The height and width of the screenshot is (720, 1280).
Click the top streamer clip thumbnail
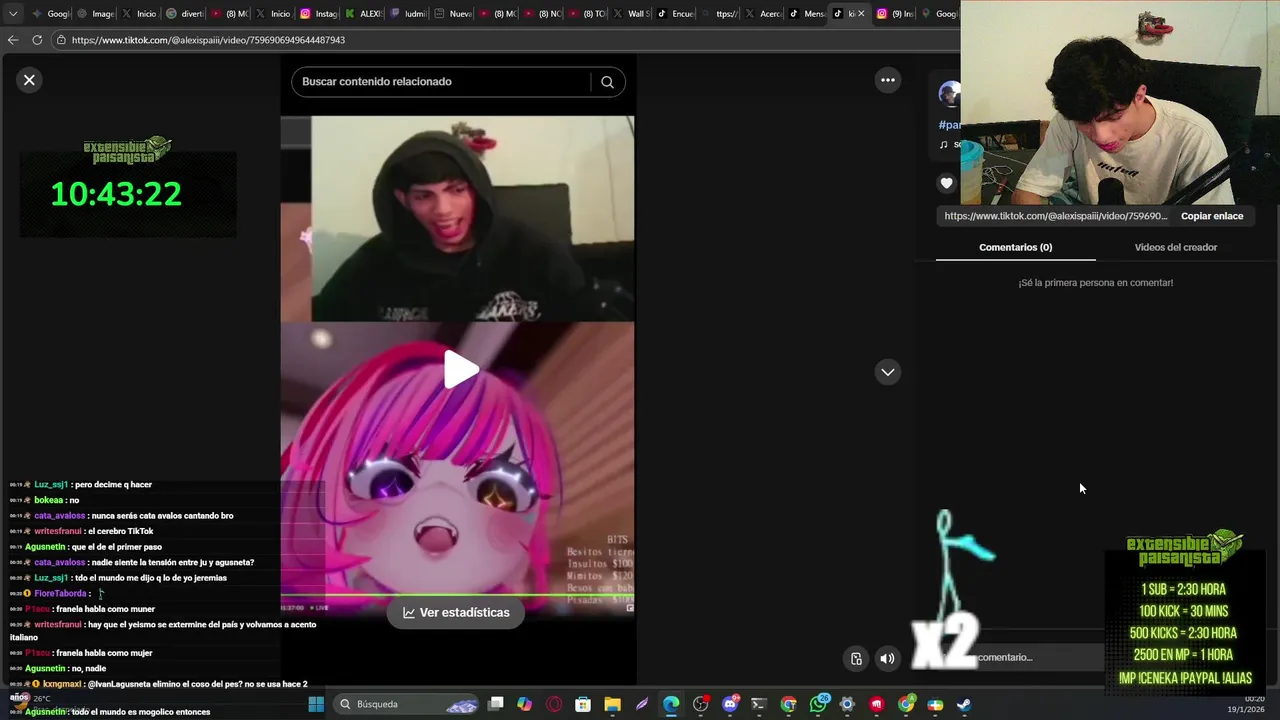(472, 219)
